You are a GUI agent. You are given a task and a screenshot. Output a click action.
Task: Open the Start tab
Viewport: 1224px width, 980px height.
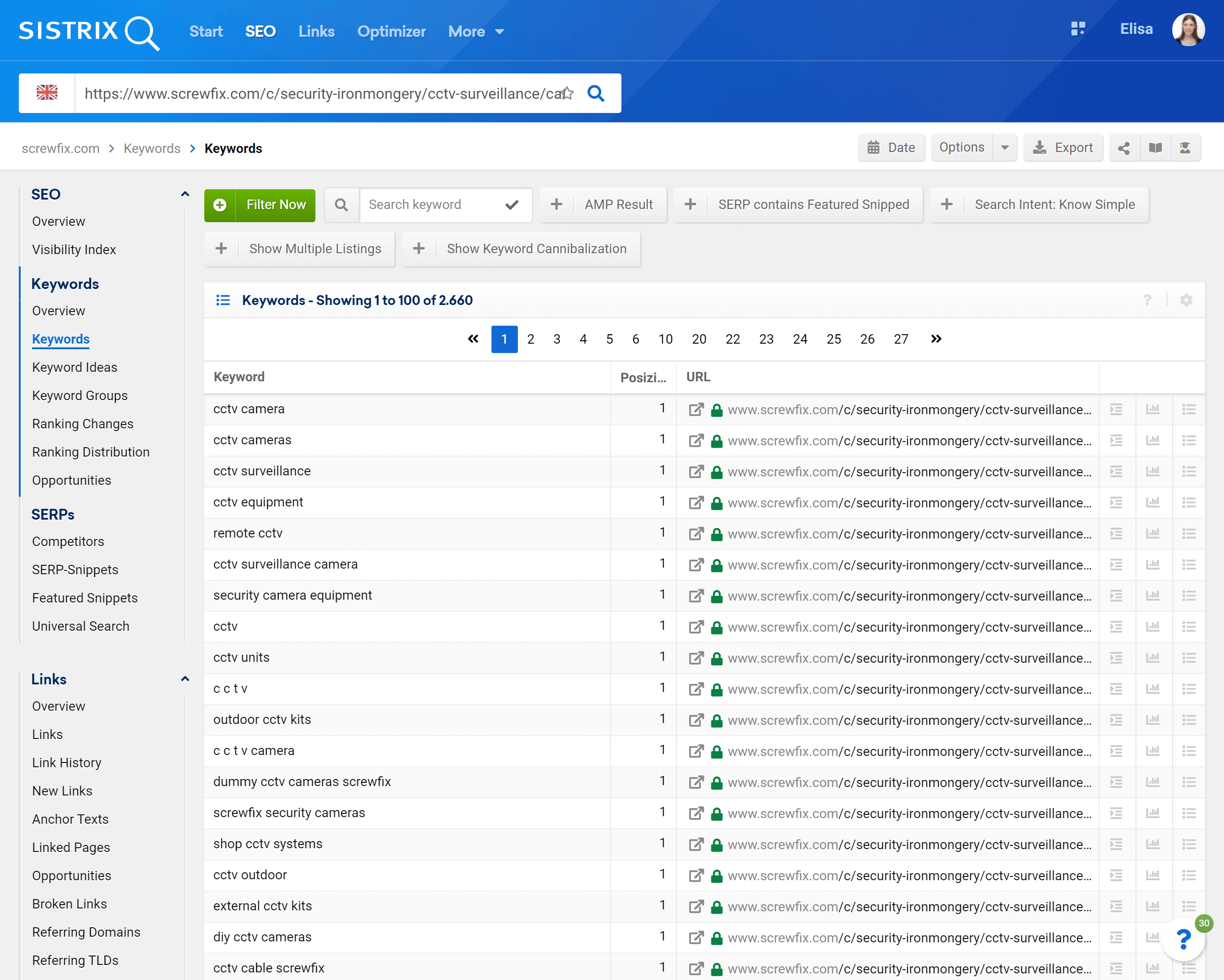pos(206,32)
